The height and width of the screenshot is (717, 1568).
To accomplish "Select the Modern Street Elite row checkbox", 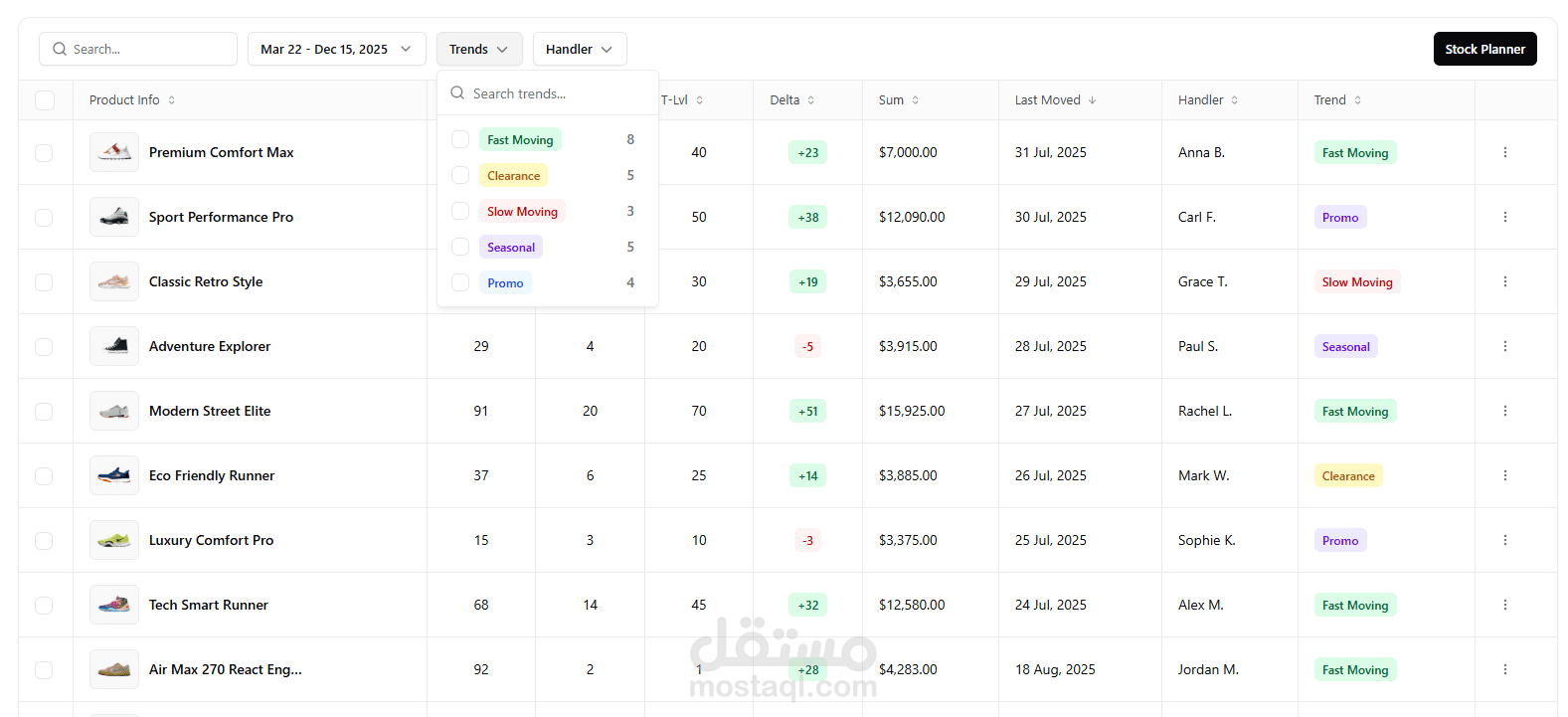I will (44, 411).
